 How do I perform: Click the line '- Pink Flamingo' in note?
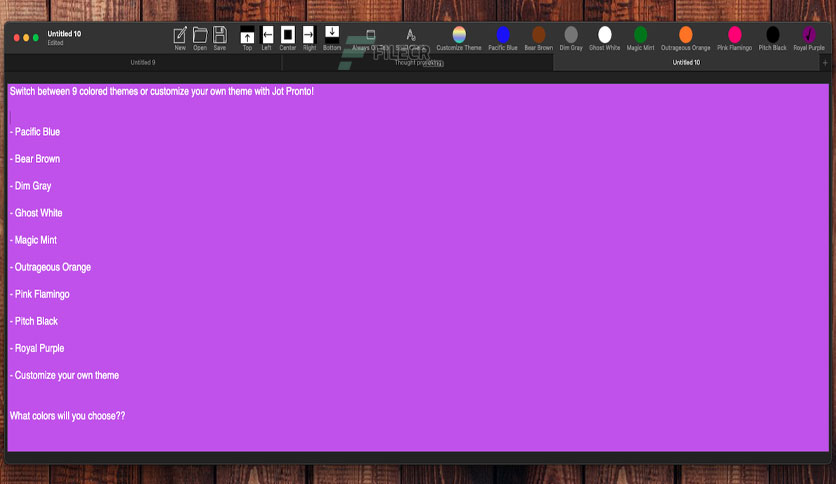point(39,294)
